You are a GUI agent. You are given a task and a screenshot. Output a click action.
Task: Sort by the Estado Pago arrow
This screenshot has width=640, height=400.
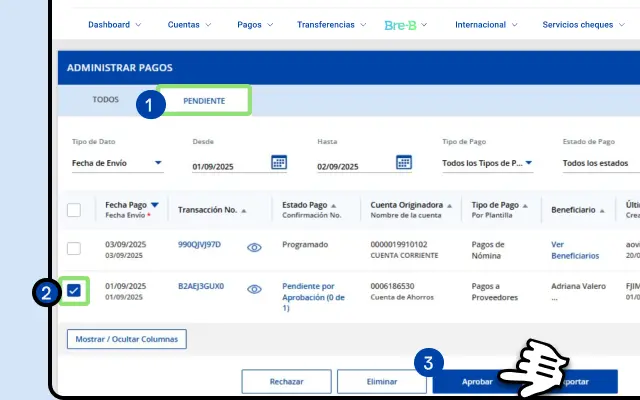[x=333, y=205]
